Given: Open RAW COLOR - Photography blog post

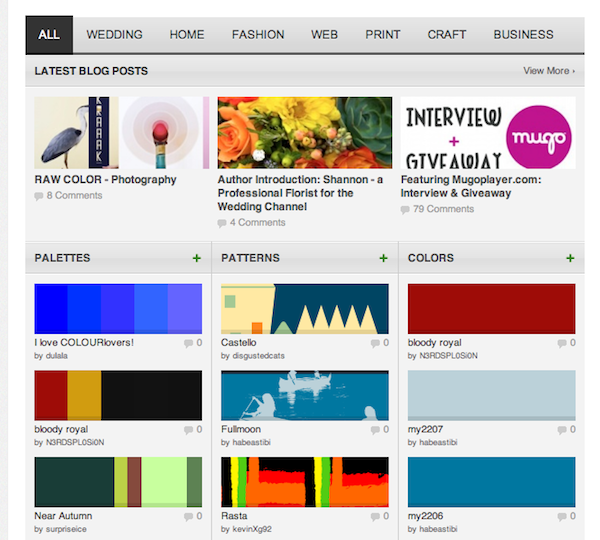Looking at the screenshot, I should [x=105, y=180].
